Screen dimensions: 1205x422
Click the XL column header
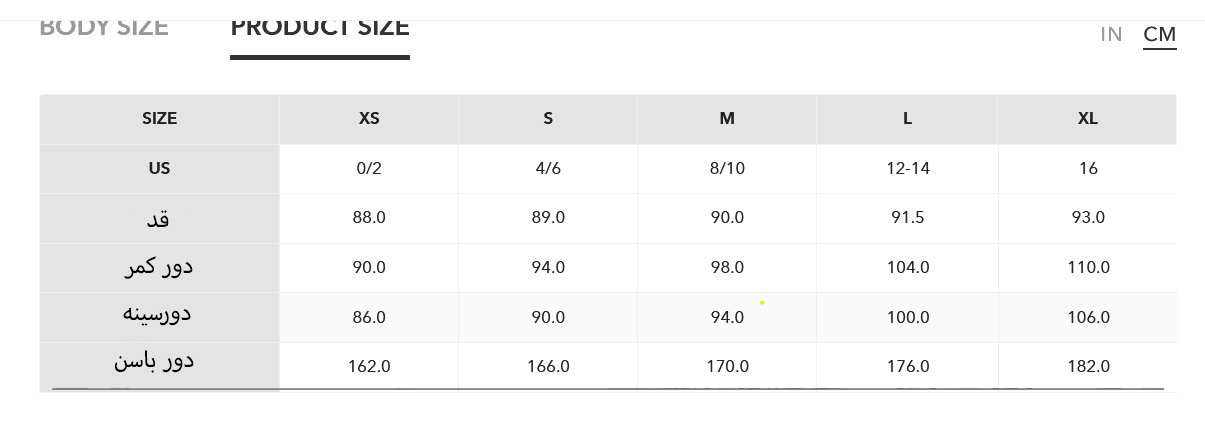coord(1088,118)
